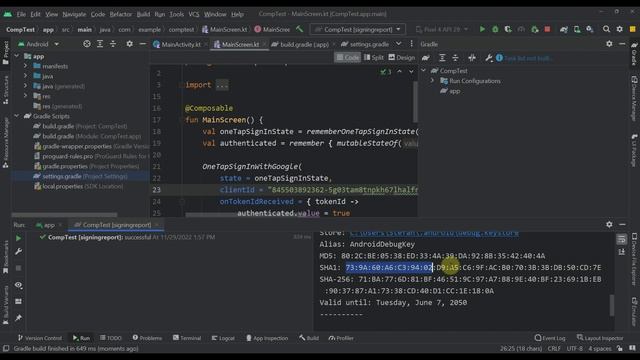Collapse all in Gradle panel
The width and height of the screenshot is (640, 360).
coord(455,58)
